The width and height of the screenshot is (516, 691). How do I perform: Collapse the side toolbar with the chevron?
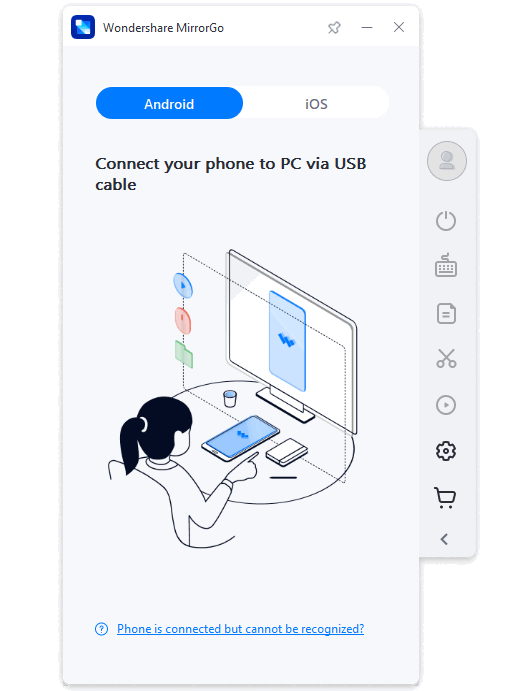445,539
